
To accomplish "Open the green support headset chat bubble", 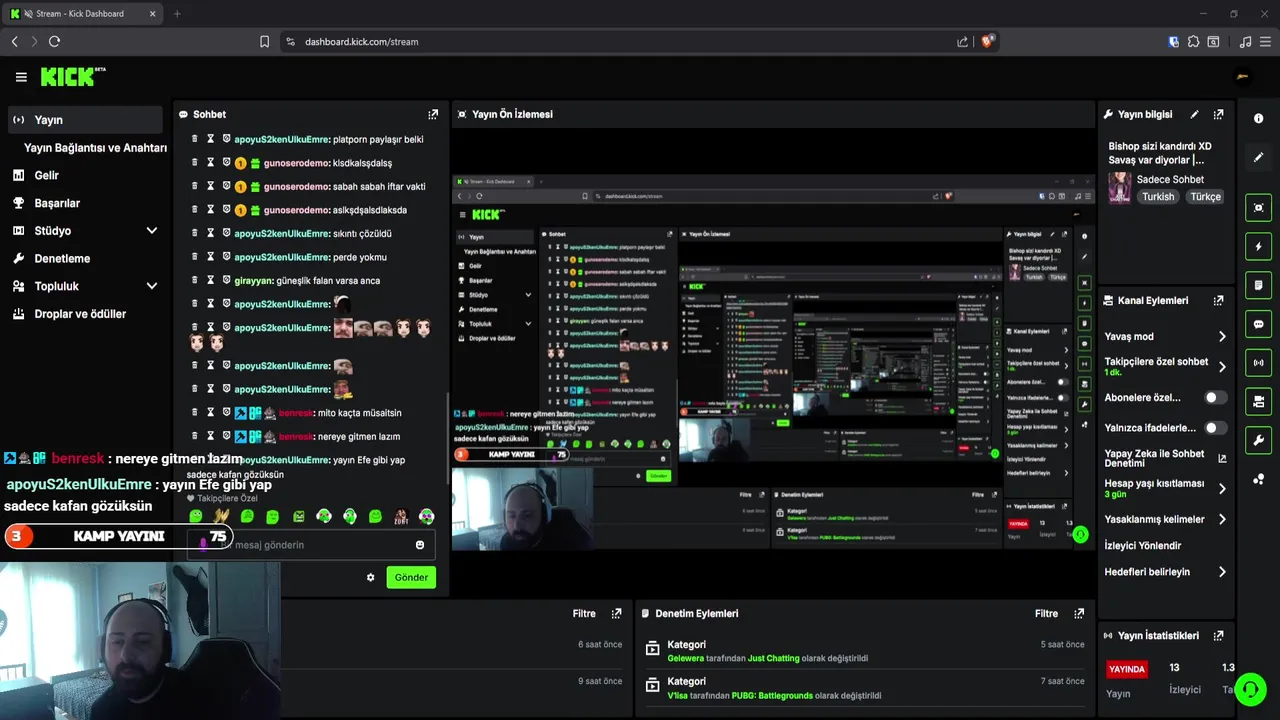I will tap(1250, 690).
